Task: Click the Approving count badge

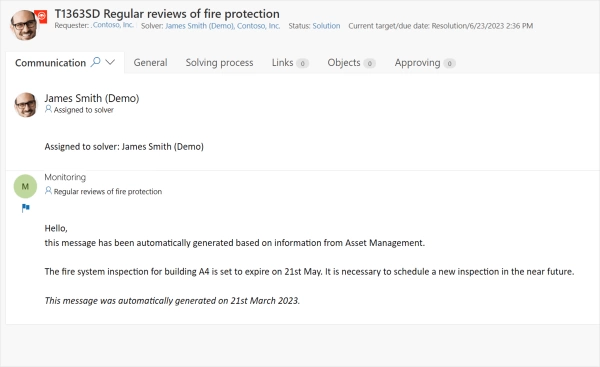Action: [449, 63]
